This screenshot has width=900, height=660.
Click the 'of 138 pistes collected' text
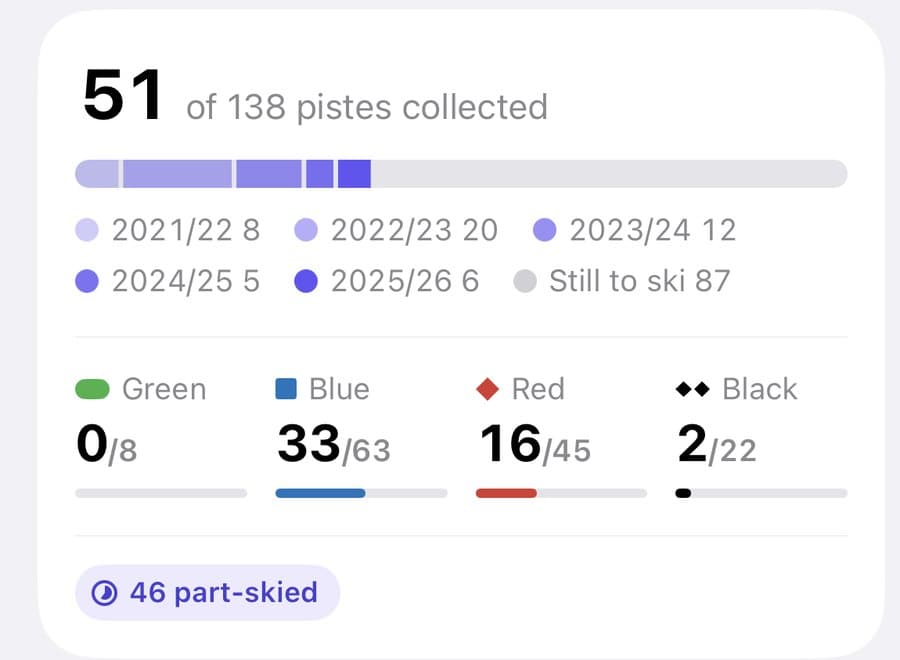[367, 107]
